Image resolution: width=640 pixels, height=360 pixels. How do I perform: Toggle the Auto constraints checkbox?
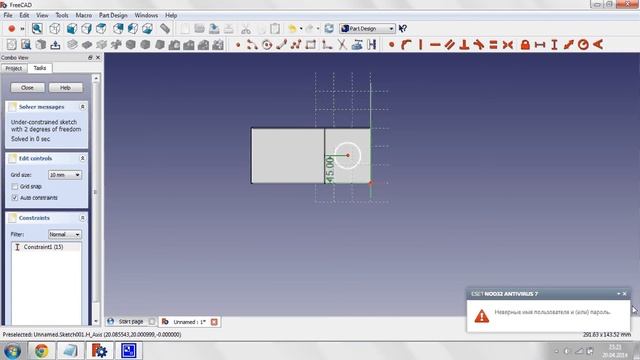[15, 198]
